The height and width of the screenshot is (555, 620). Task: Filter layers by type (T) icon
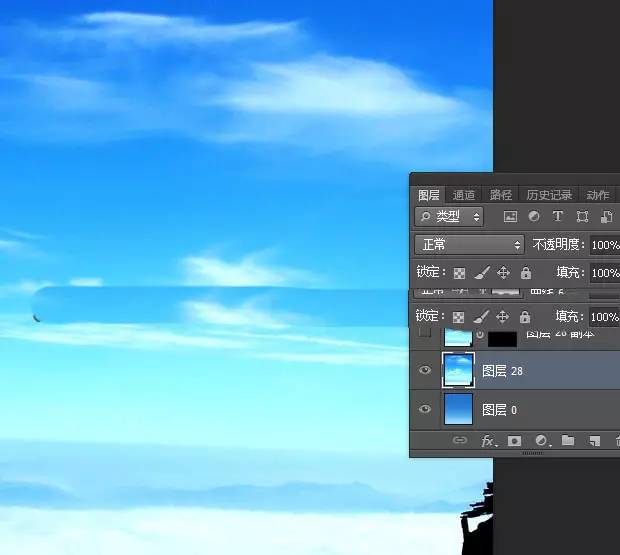pos(558,216)
